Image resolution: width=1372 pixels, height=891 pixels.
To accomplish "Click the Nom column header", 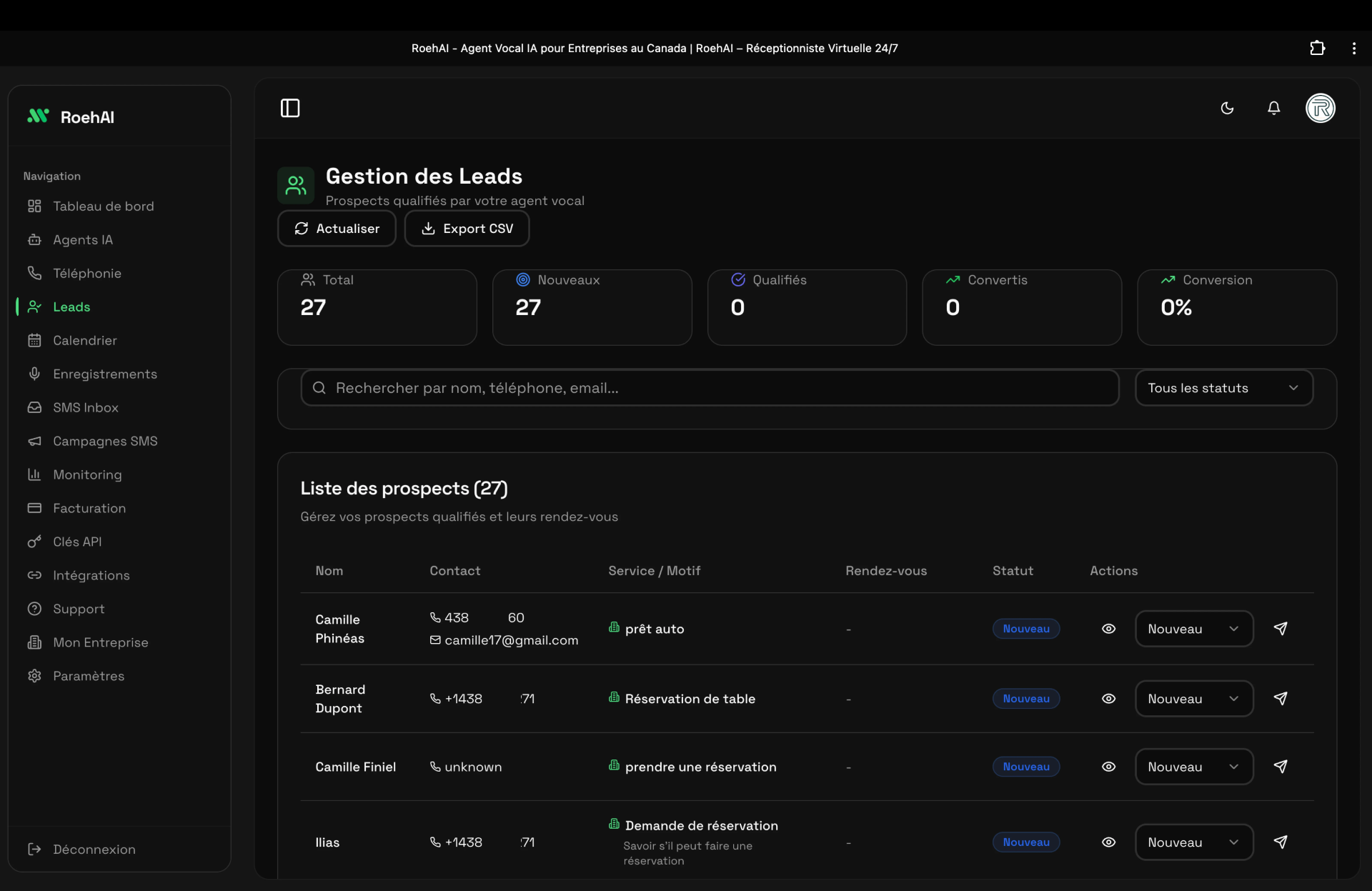I will 329,571.
